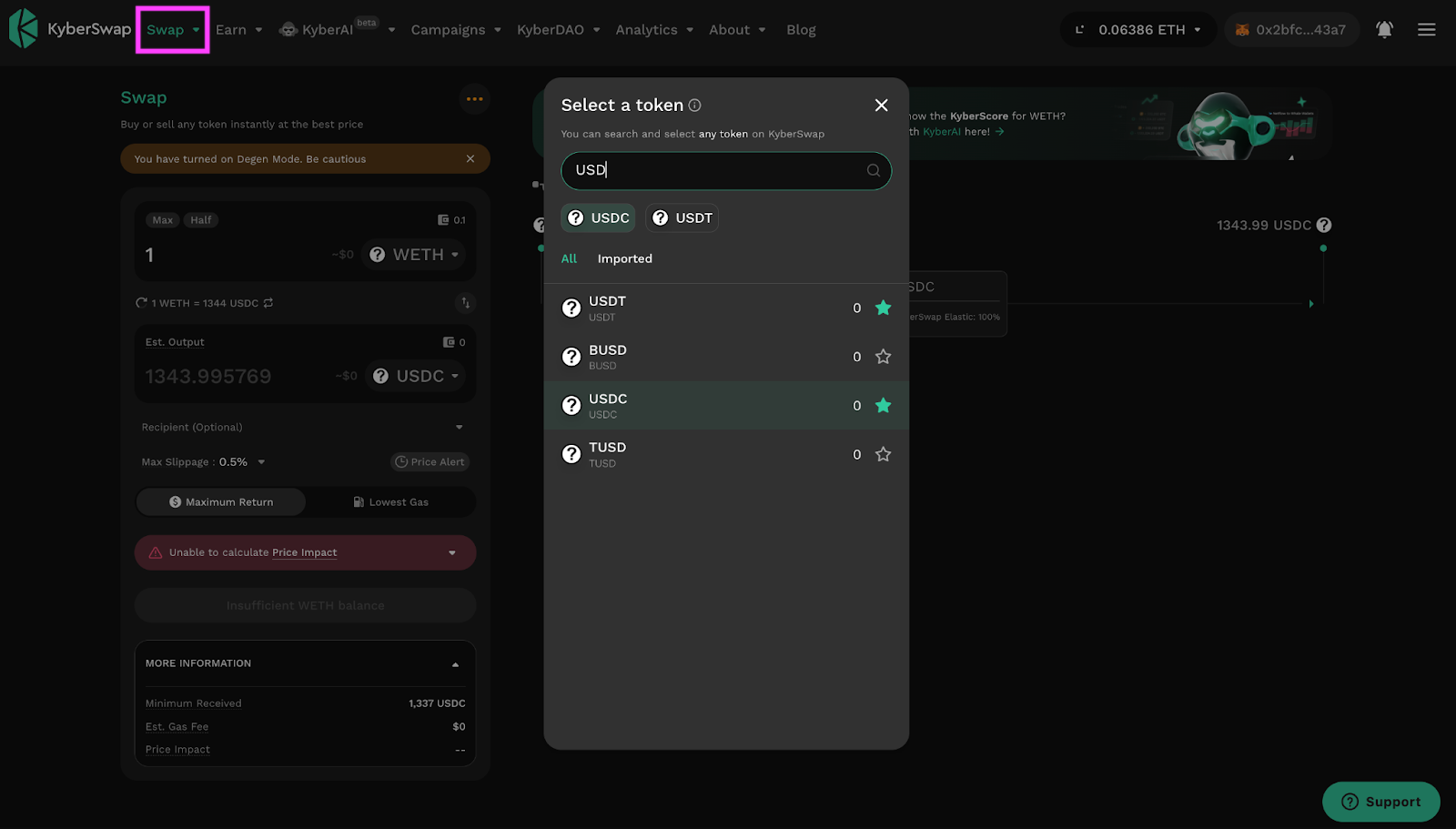Screen dimensions: 1456x829
Task: Dismiss the Degen Mode warning
Action: tap(470, 159)
